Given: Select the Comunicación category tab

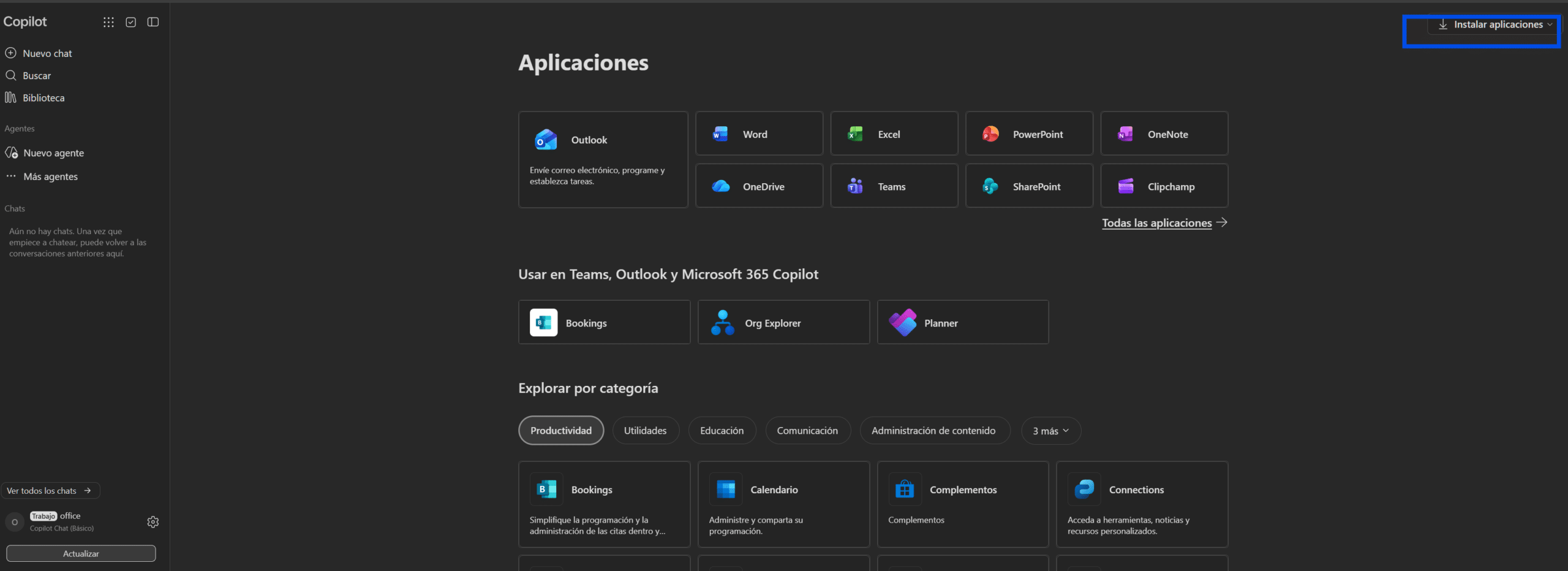Looking at the screenshot, I should (x=807, y=431).
